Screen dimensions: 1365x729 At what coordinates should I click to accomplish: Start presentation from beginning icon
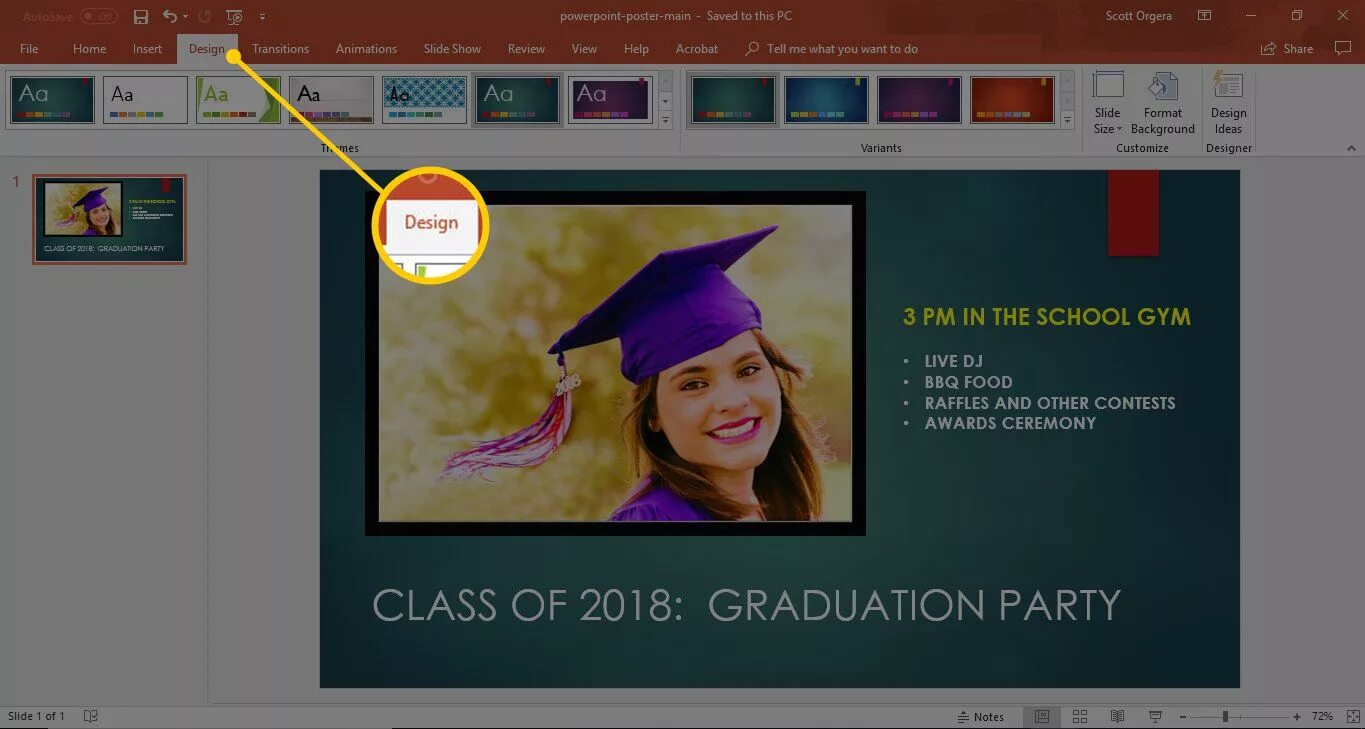pos(235,17)
